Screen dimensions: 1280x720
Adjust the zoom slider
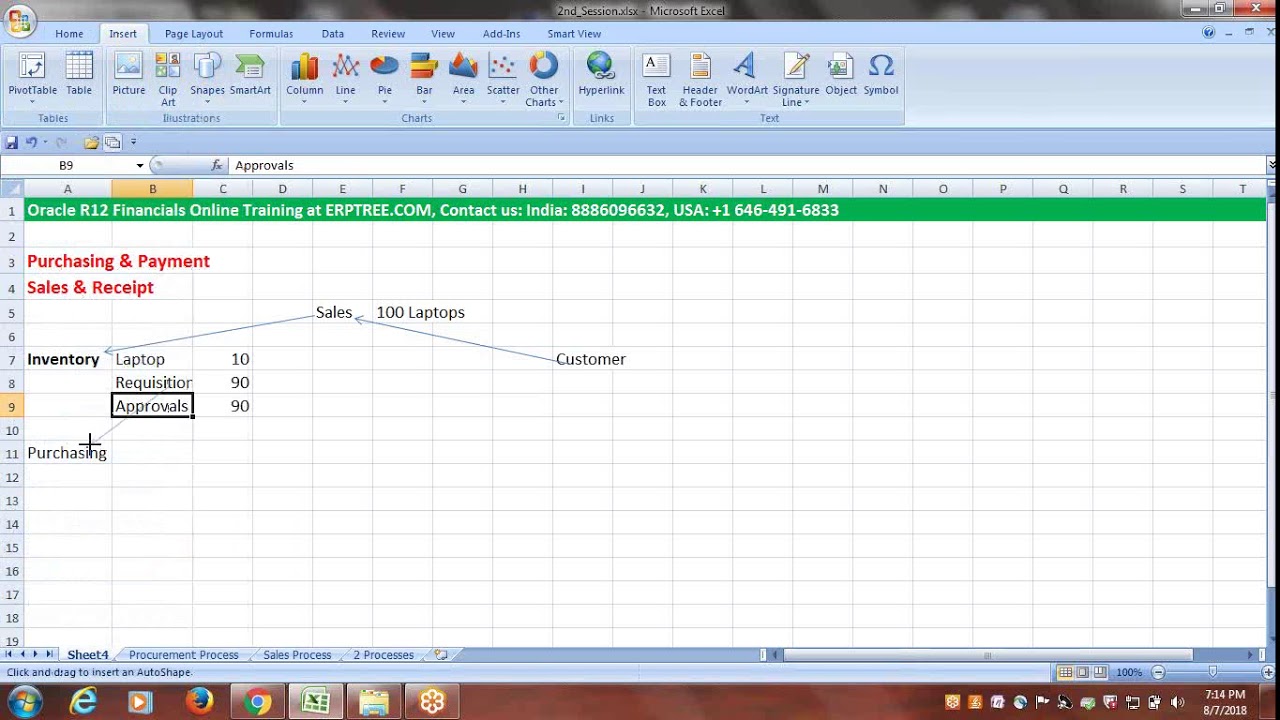click(x=1212, y=672)
